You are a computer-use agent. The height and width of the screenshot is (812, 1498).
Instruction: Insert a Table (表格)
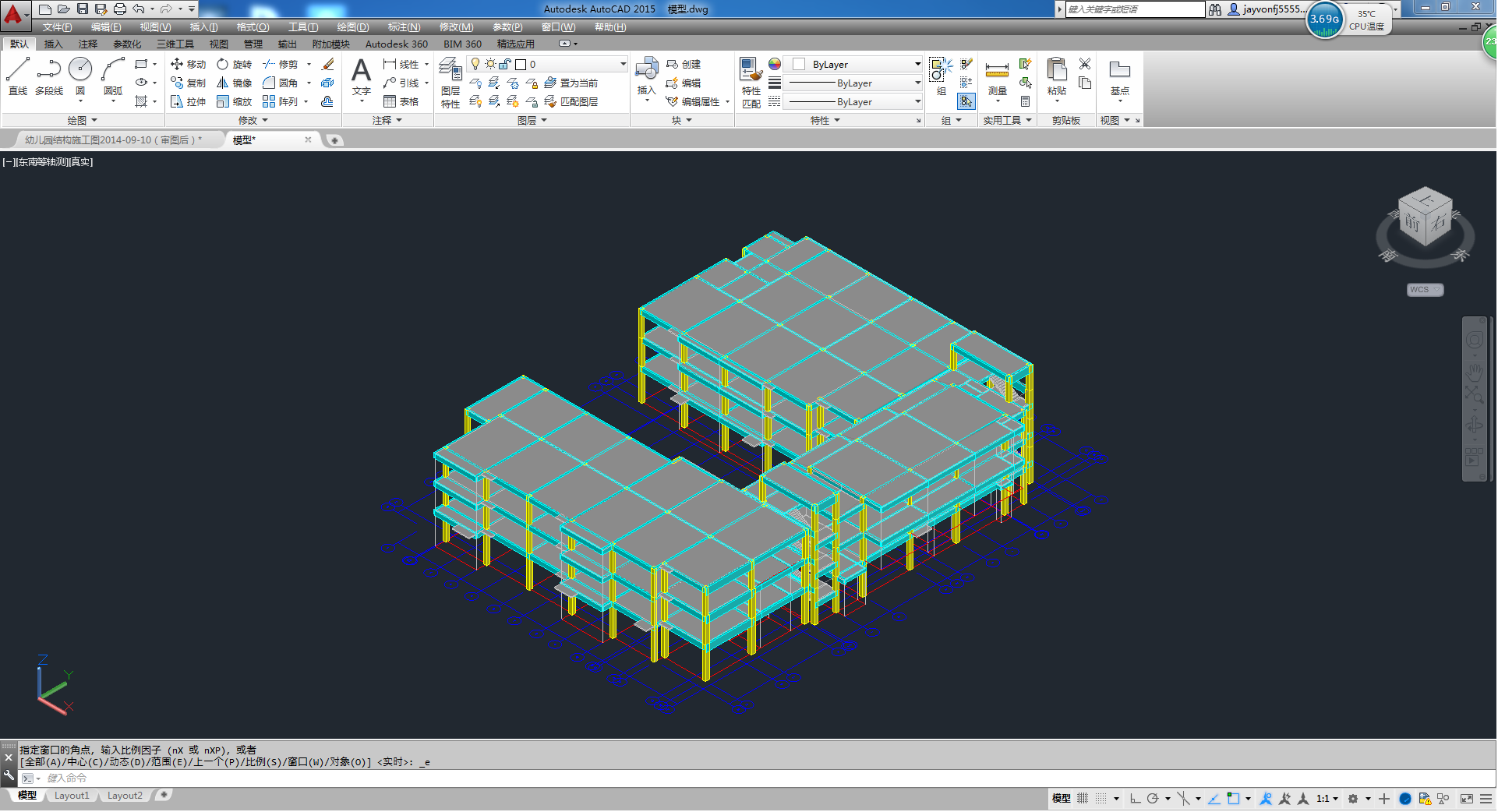click(401, 101)
